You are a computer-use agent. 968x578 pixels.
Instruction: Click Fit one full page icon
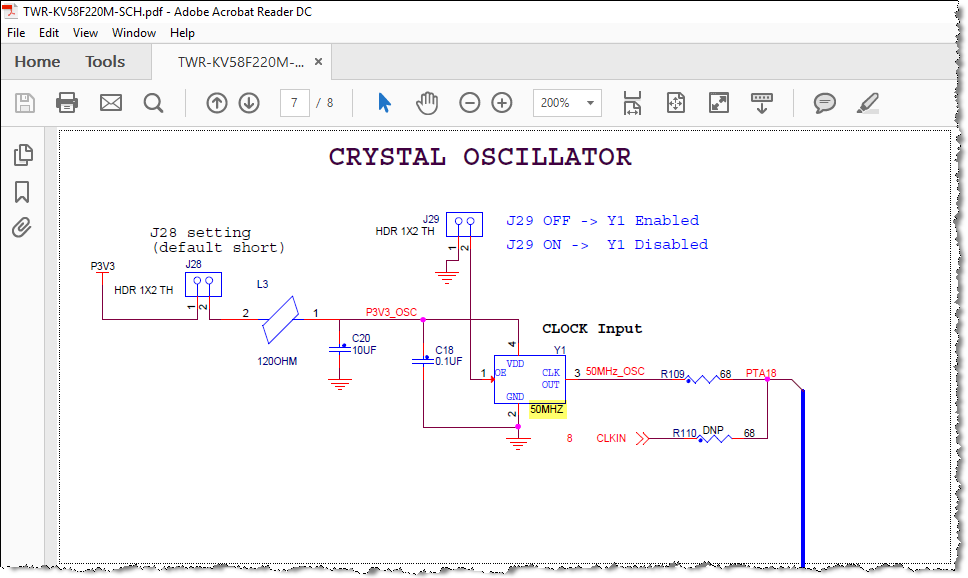(x=676, y=103)
